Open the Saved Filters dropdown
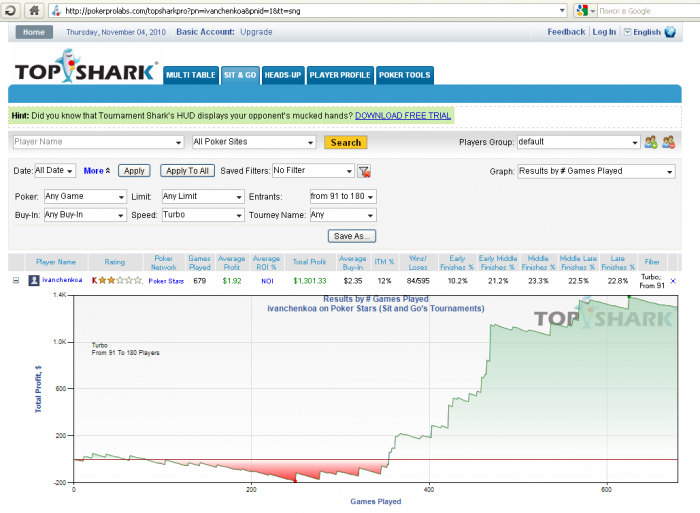The height and width of the screenshot is (513, 700). click(x=313, y=171)
